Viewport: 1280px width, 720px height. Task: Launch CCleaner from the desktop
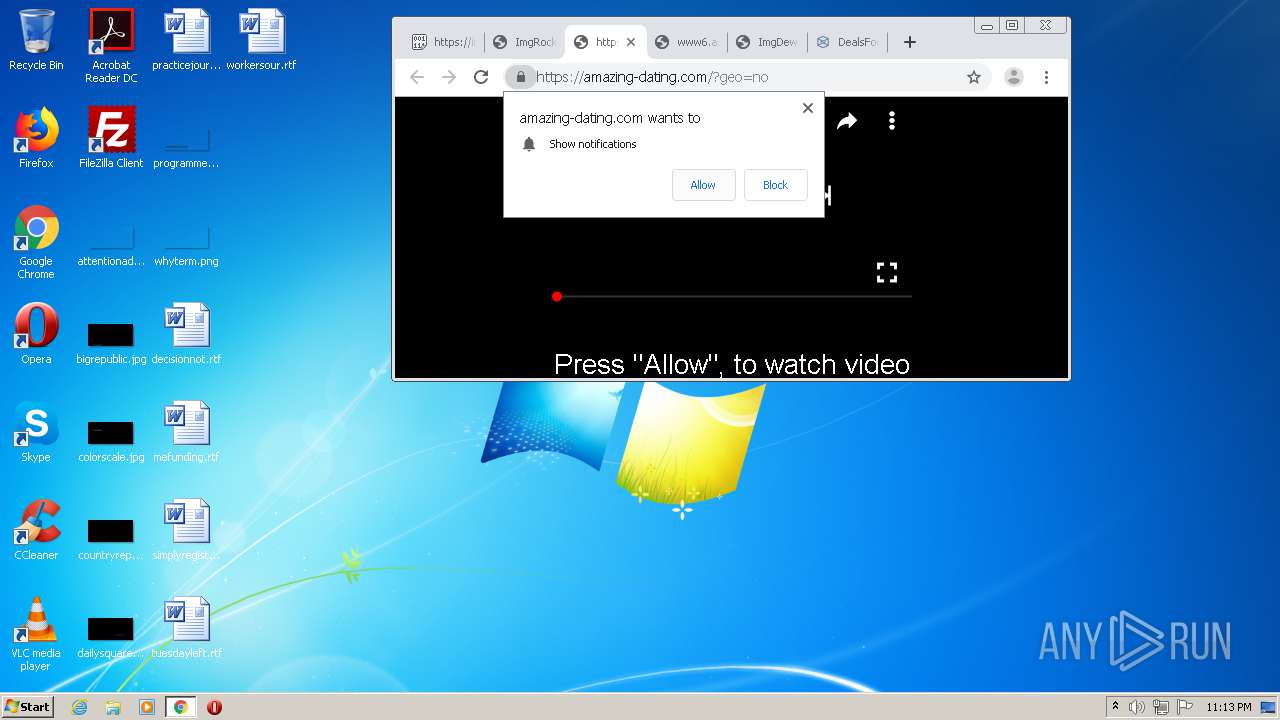coord(36,530)
